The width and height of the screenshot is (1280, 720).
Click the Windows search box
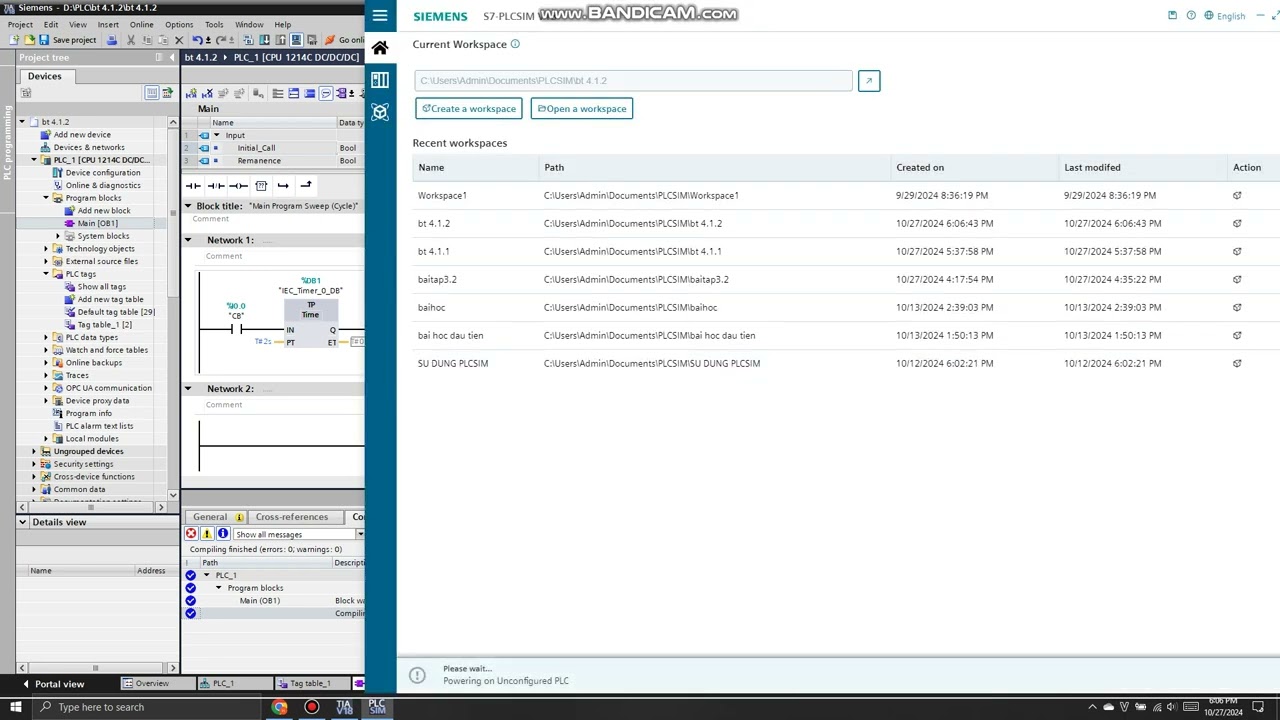point(146,708)
